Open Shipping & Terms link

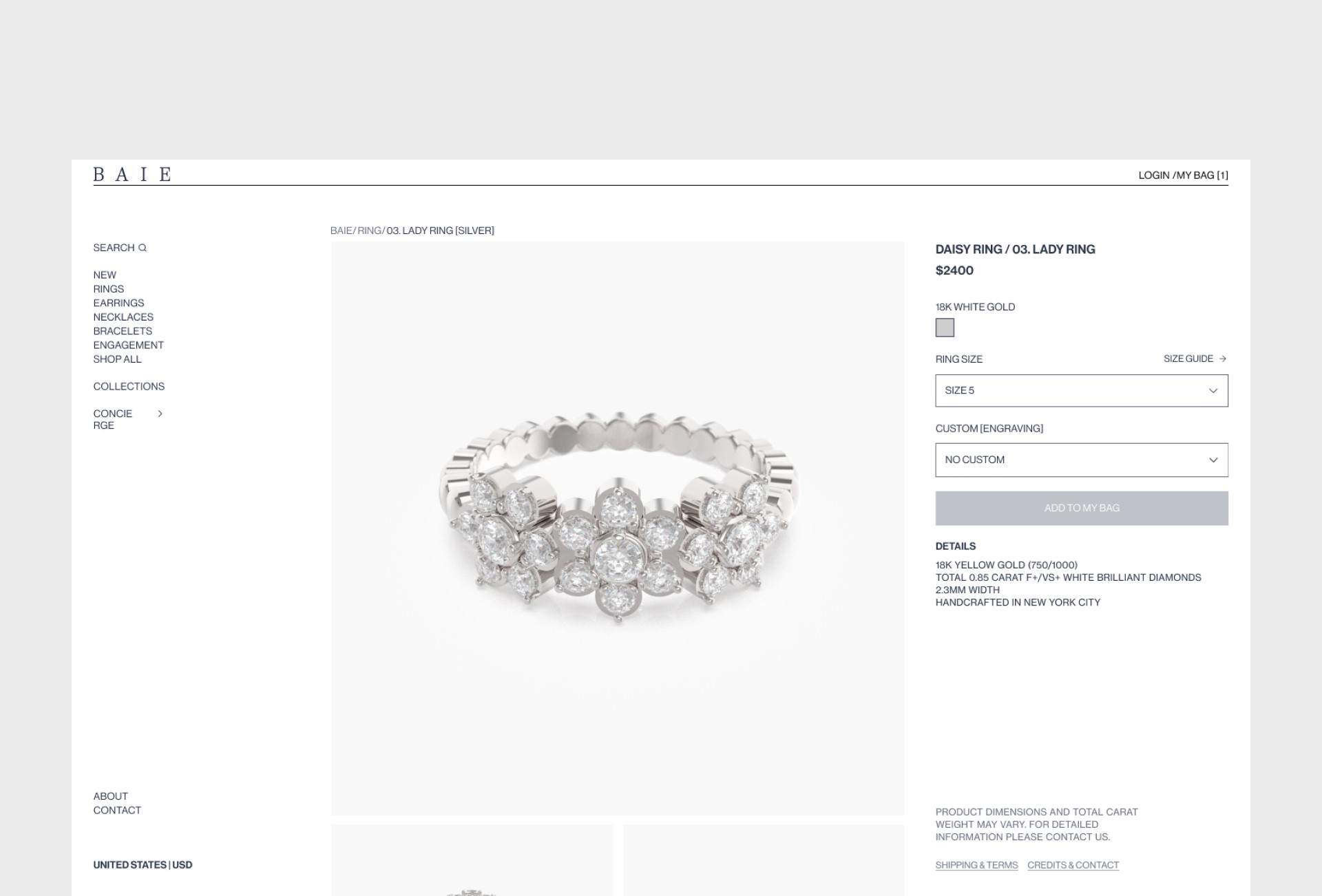(976, 866)
